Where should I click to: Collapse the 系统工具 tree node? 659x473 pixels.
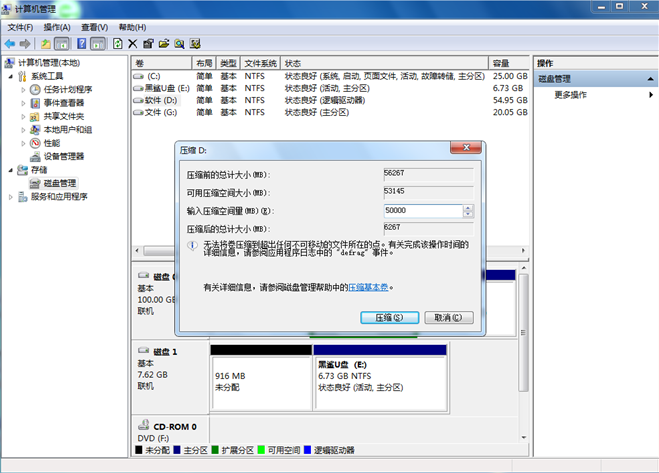tap(11, 76)
